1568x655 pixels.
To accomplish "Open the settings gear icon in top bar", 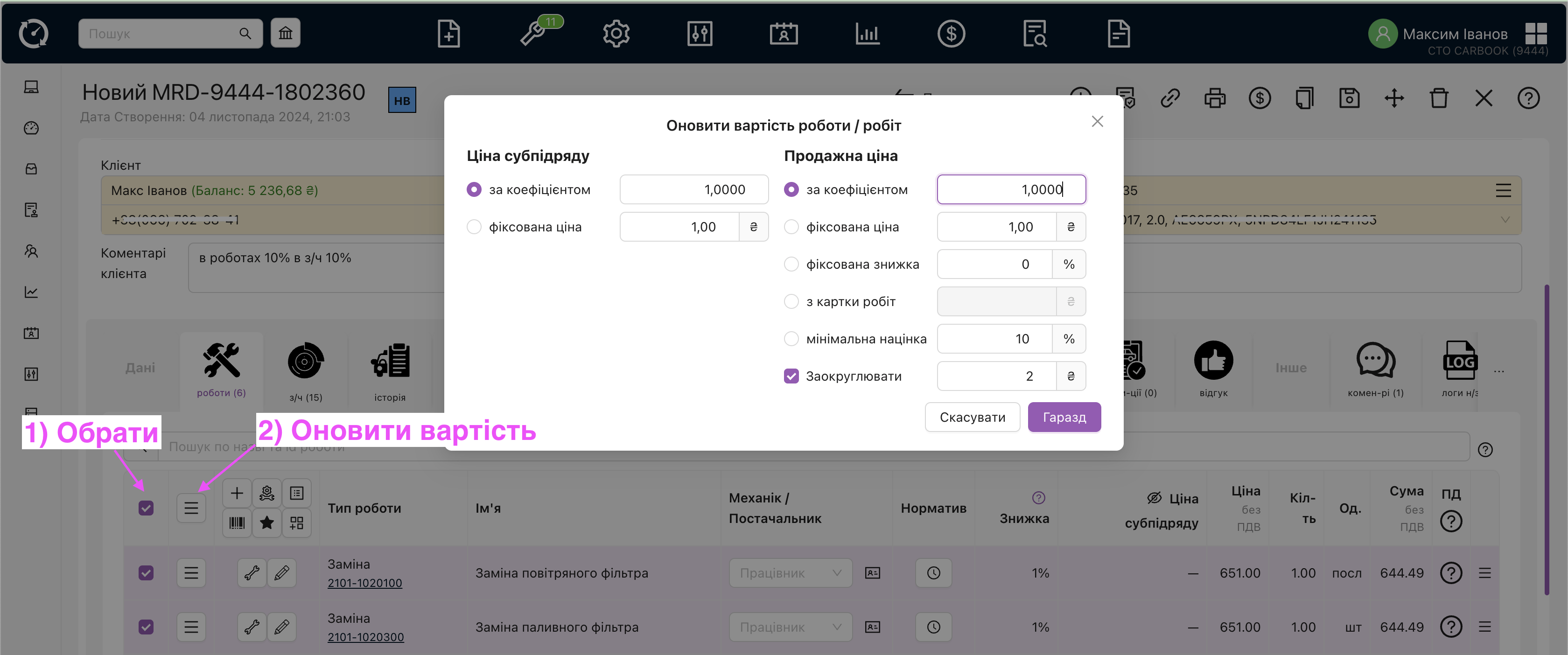I will [616, 34].
